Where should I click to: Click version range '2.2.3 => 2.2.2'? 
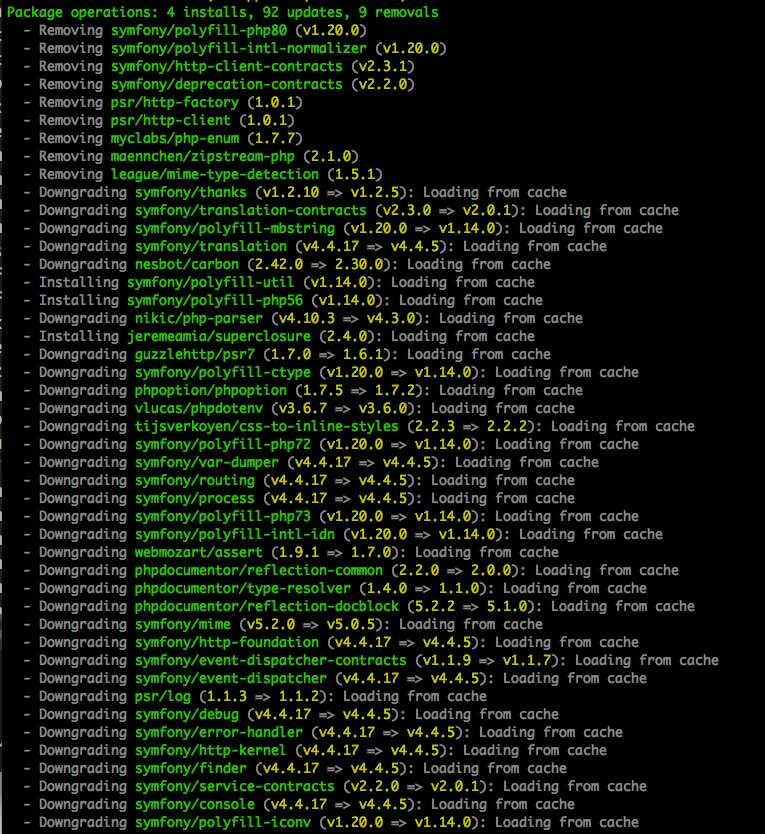(x=470, y=426)
